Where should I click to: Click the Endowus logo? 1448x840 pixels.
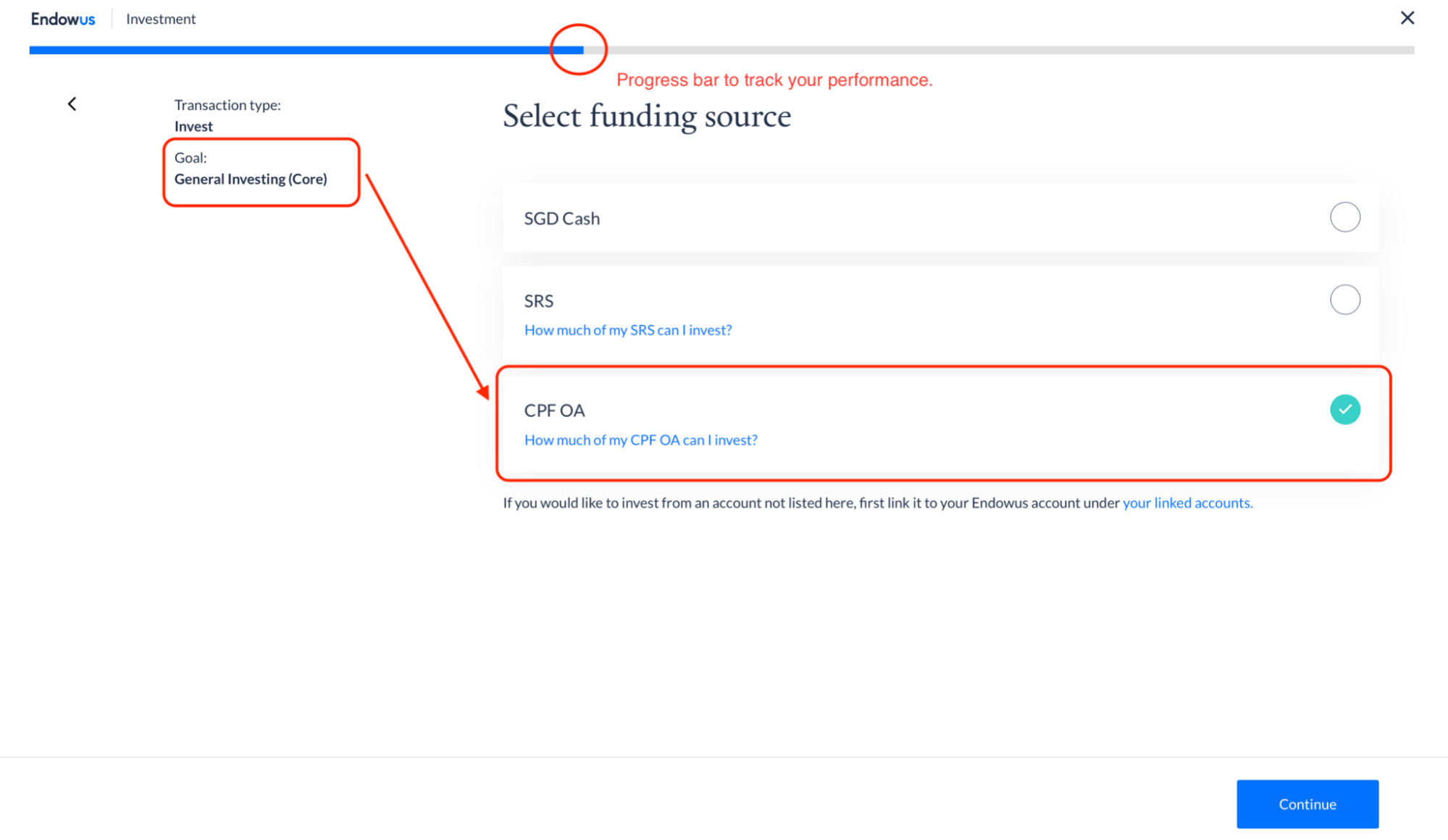click(x=63, y=19)
